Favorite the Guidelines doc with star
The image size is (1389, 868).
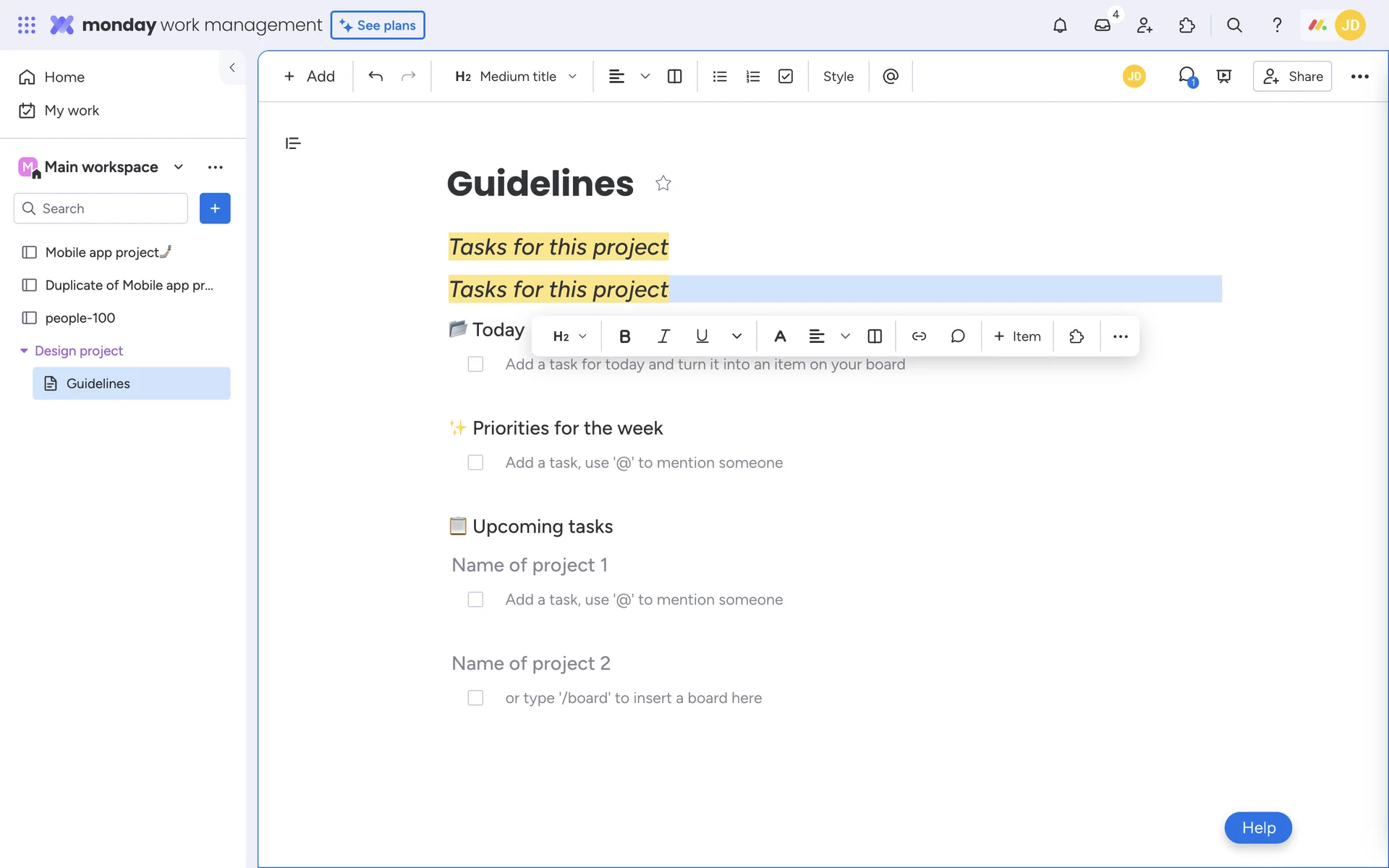click(x=663, y=184)
